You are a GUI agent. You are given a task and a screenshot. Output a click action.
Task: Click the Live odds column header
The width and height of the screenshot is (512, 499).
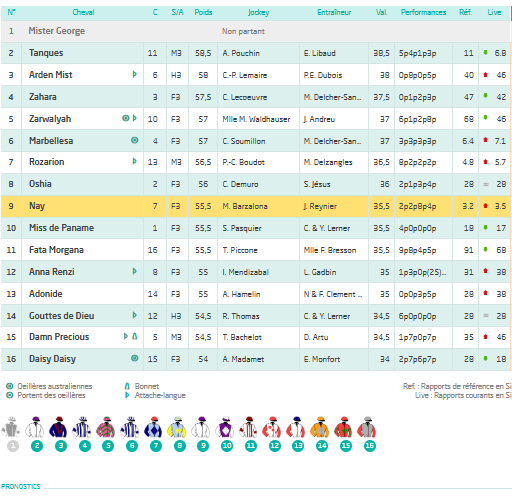click(x=494, y=12)
